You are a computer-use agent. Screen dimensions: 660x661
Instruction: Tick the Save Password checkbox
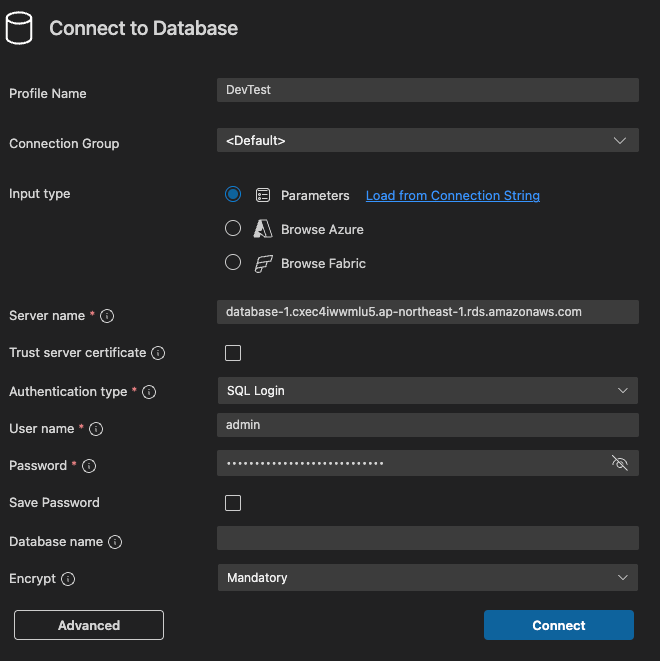tap(233, 503)
